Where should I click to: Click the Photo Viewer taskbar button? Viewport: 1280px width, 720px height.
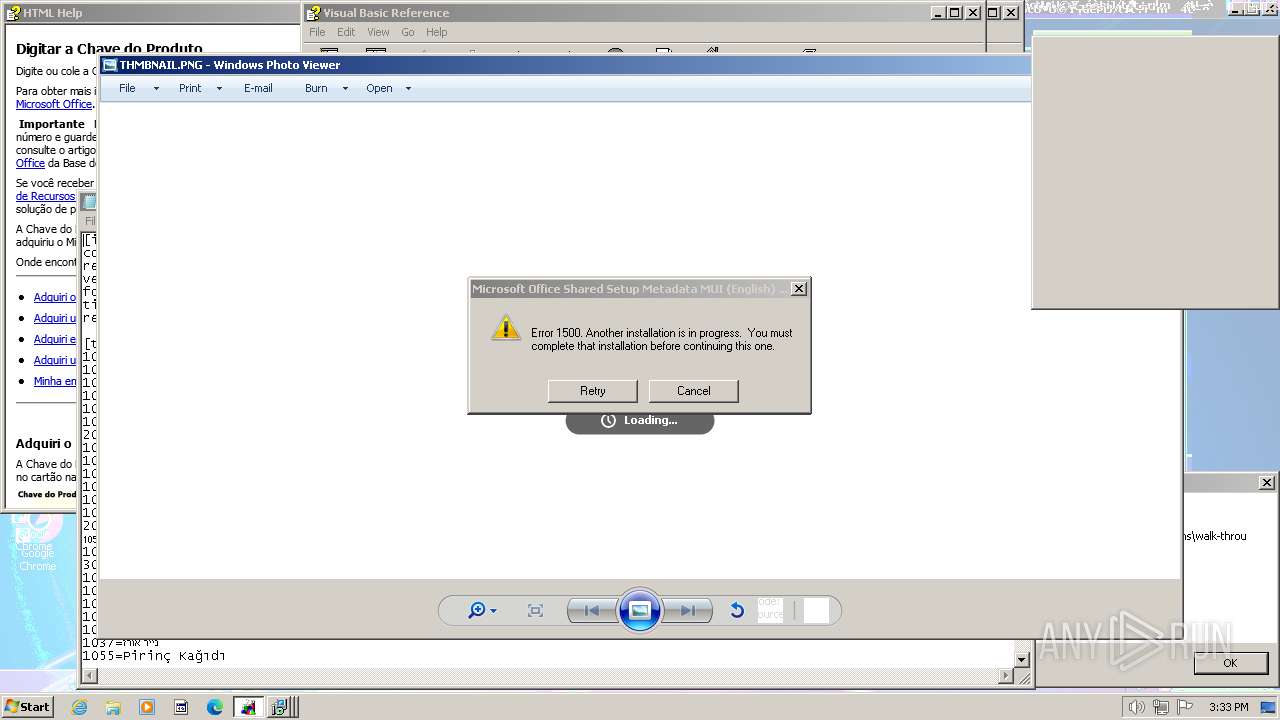pos(248,707)
